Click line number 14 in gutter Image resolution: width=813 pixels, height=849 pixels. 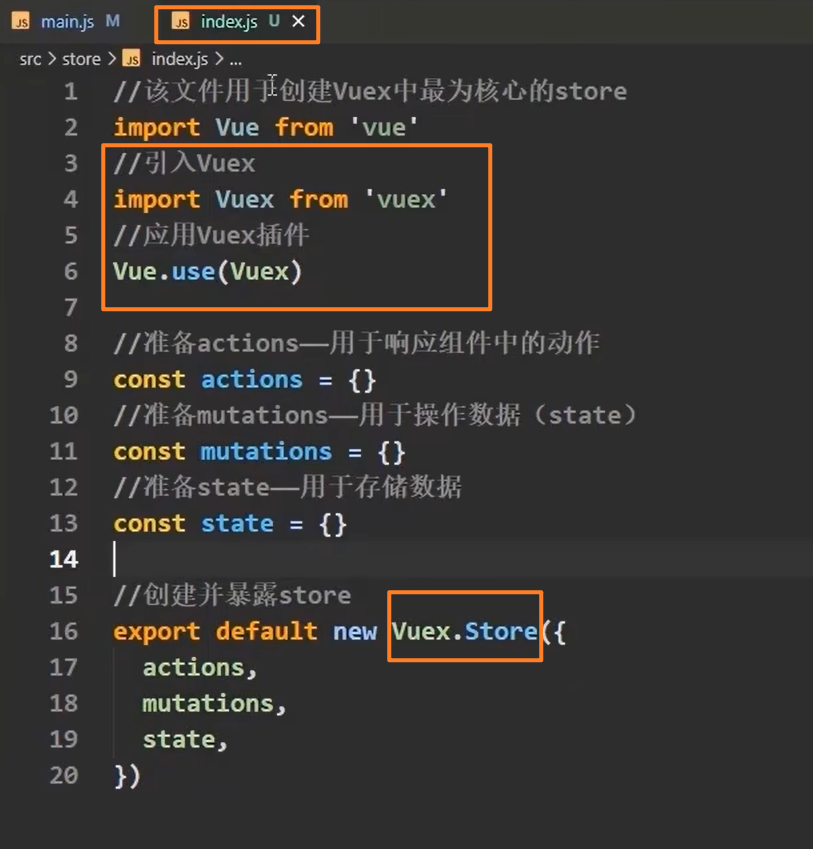pos(64,559)
